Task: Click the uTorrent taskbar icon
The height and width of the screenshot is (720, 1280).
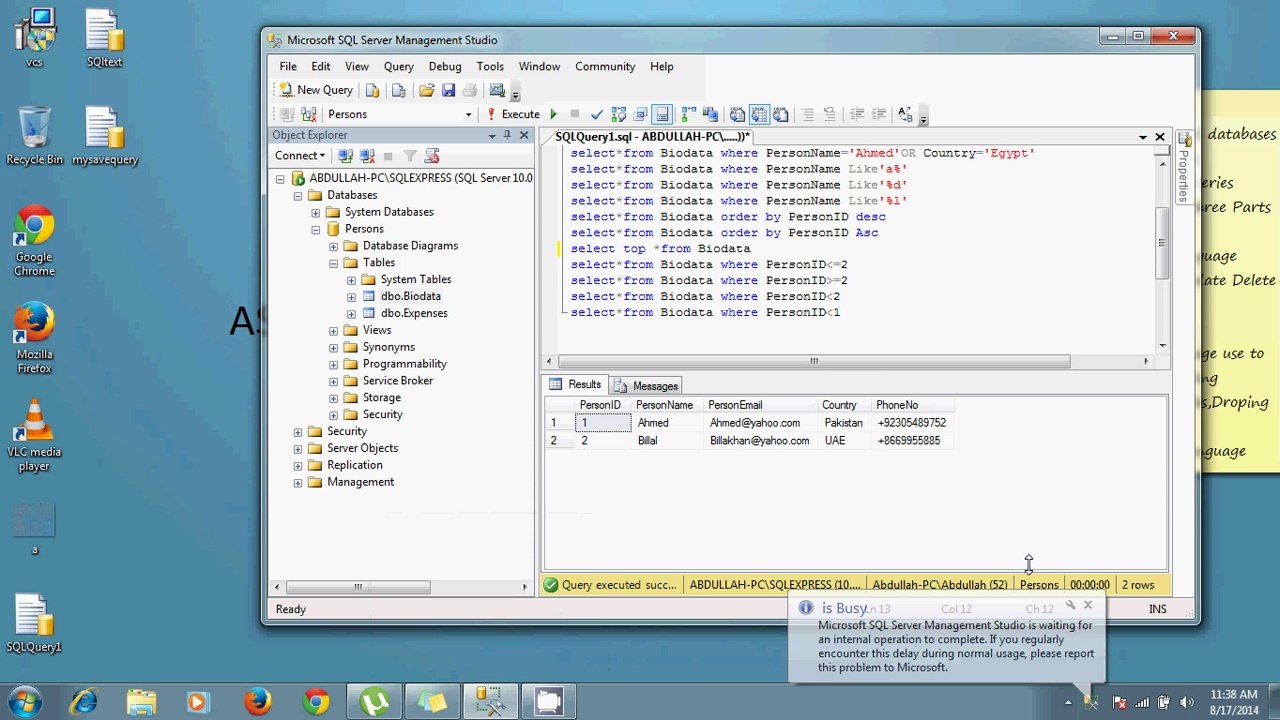Action: click(374, 702)
